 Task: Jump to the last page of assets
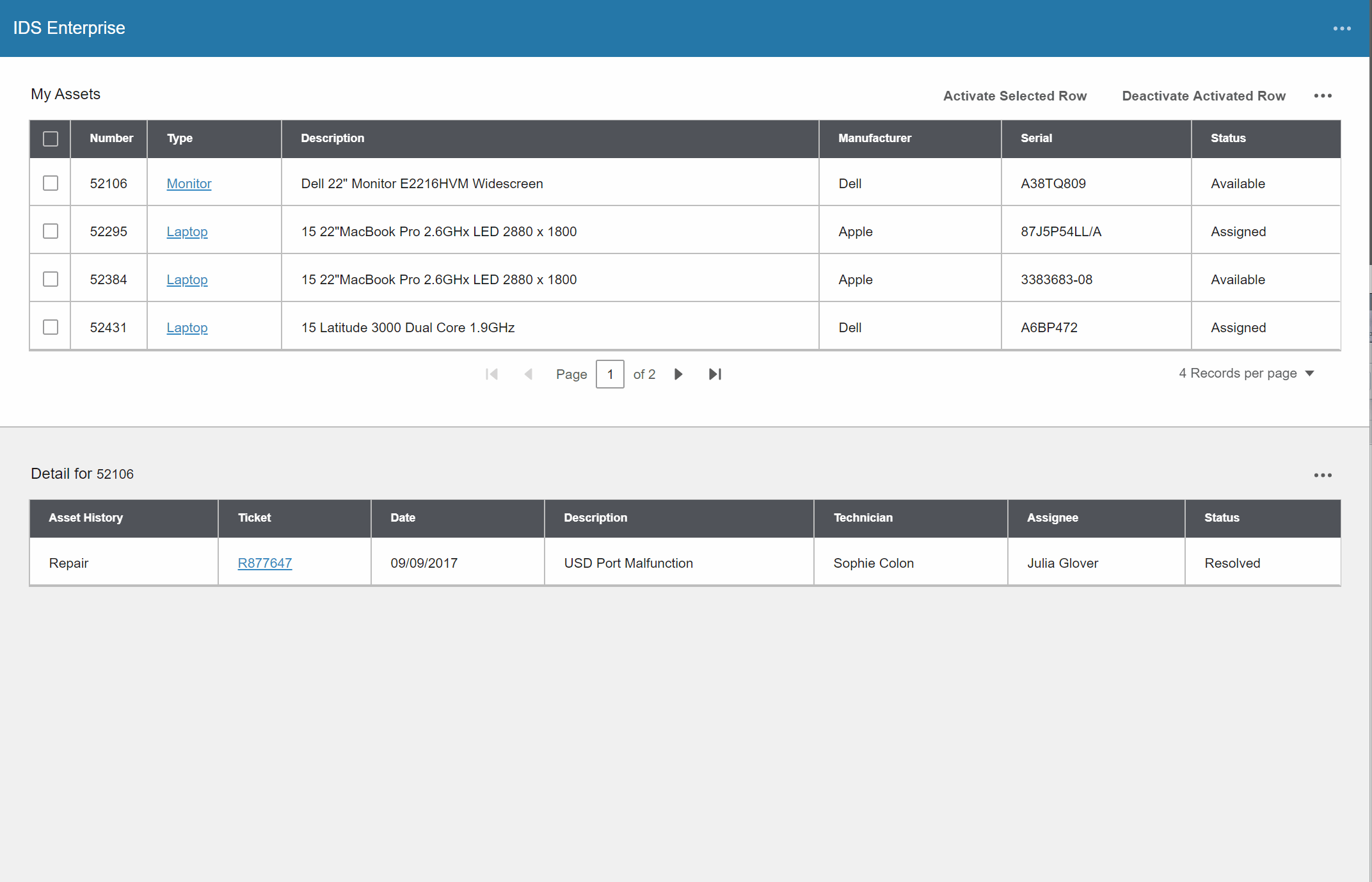coord(715,374)
